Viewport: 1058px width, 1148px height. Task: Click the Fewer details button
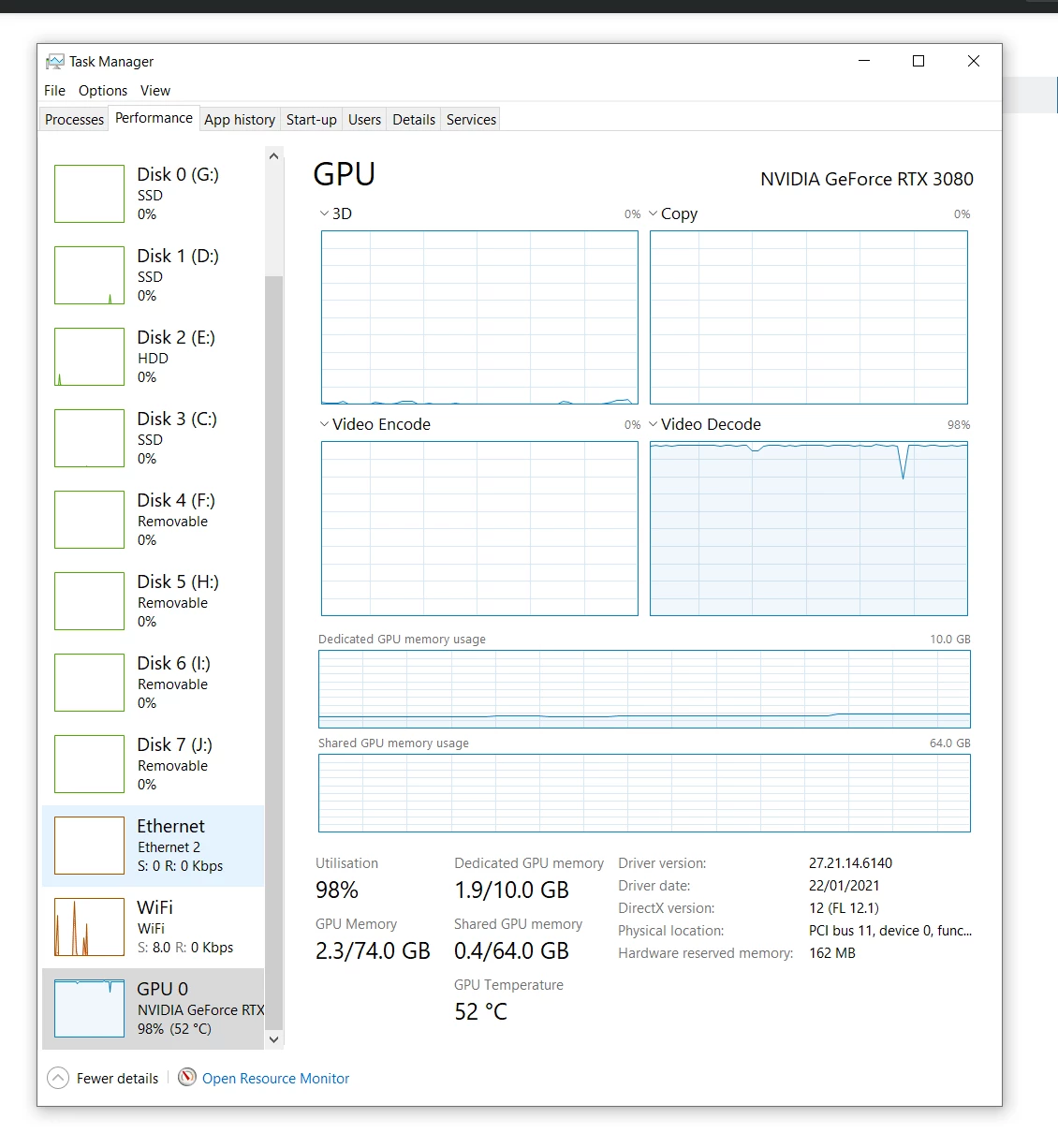tap(103, 1078)
